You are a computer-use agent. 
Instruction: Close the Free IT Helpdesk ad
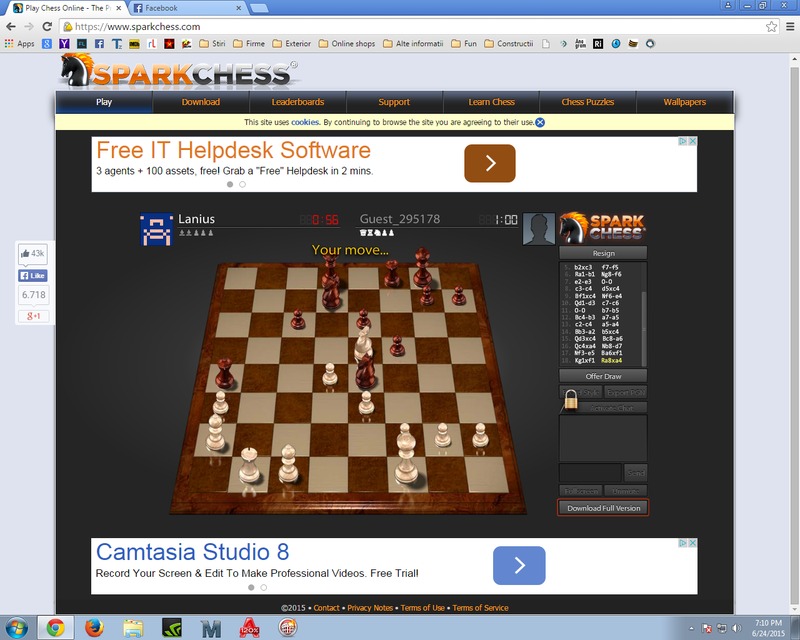pyautogui.click(x=692, y=141)
